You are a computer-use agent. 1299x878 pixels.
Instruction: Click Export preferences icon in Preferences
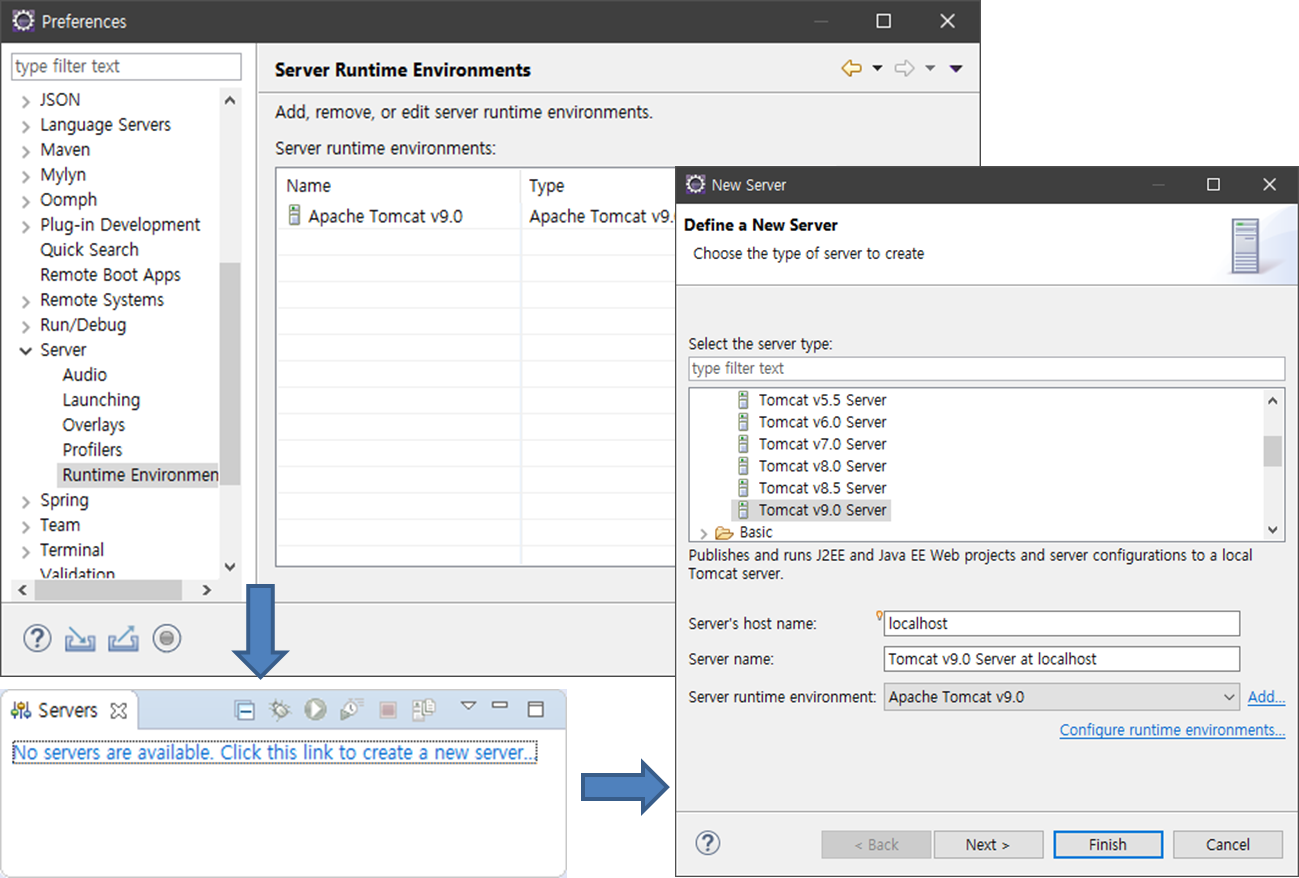click(x=123, y=638)
